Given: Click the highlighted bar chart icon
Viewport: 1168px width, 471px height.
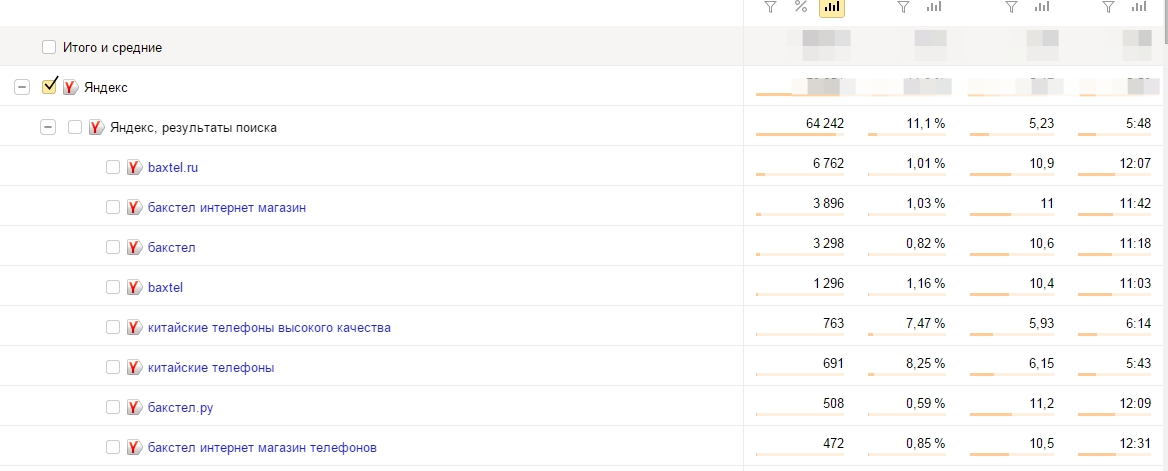Looking at the screenshot, I should pyautogui.click(x=831, y=8).
